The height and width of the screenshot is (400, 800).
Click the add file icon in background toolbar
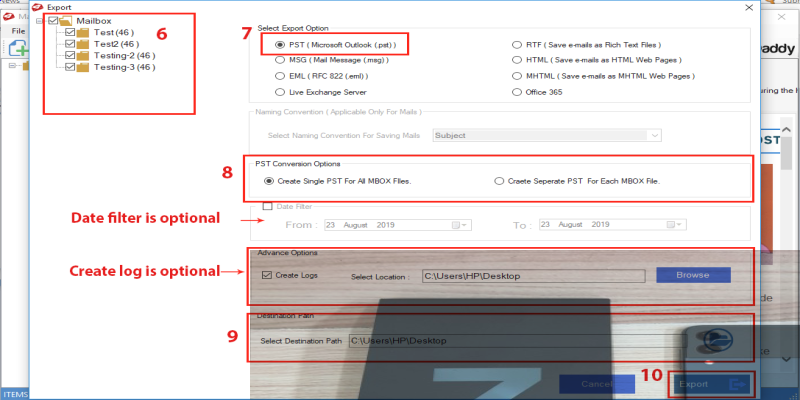pos(17,48)
